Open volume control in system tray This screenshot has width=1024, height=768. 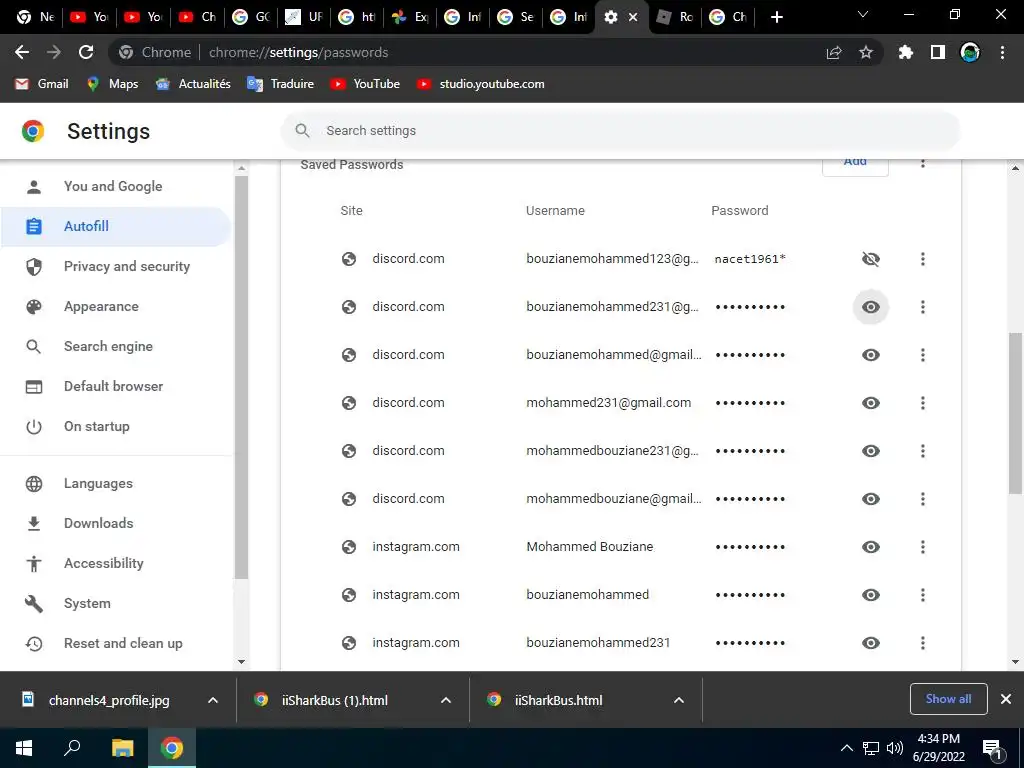tap(895, 748)
